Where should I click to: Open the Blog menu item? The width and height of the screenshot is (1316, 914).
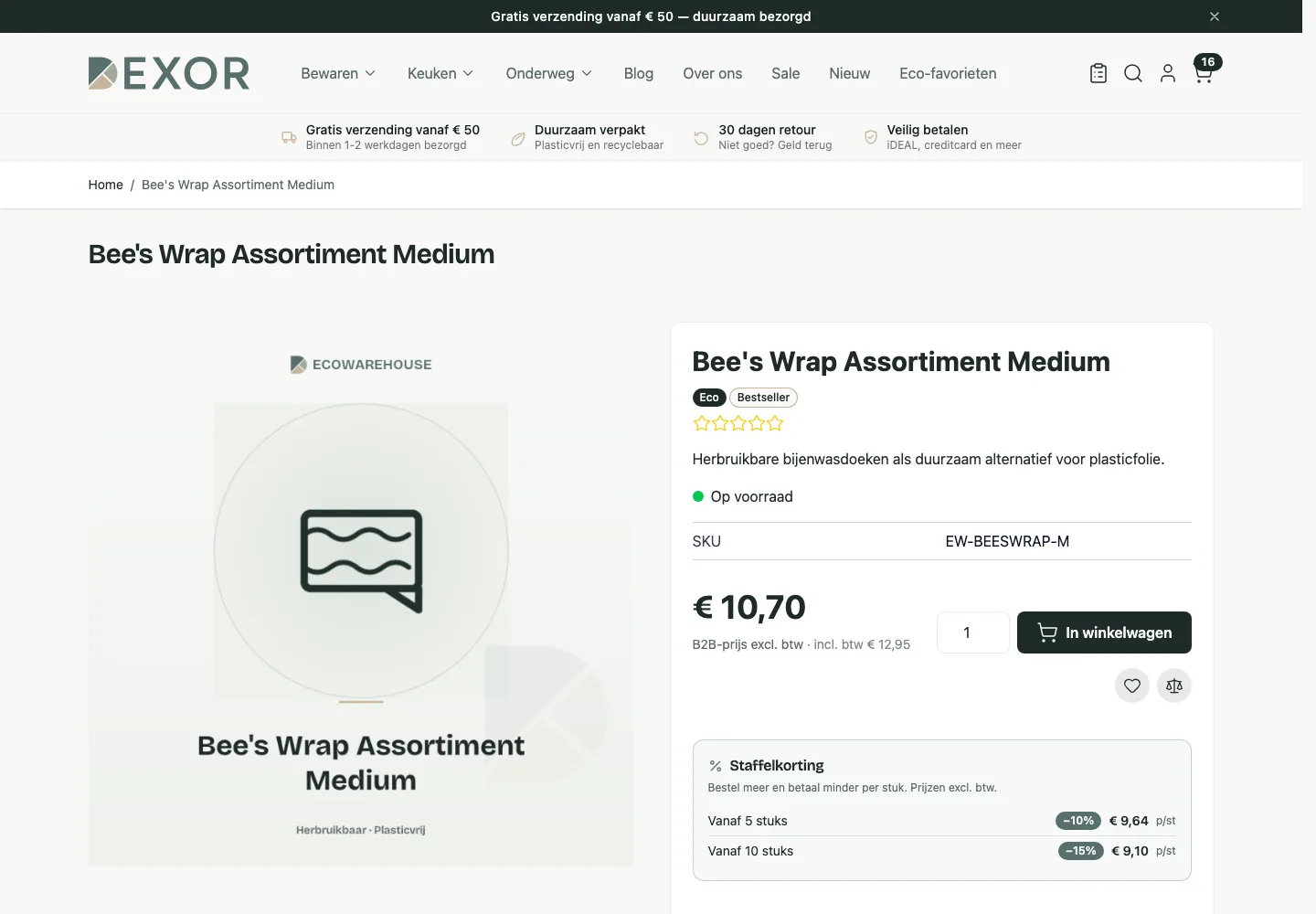tap(639, 73)
